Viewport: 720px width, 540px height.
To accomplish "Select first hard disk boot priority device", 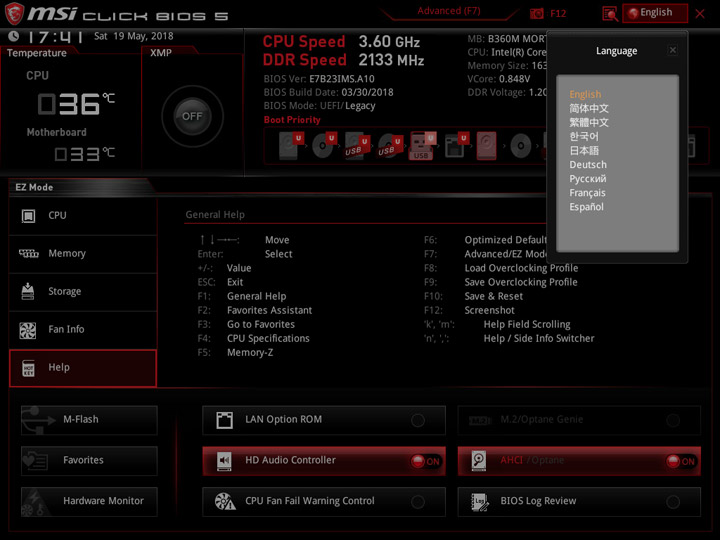I will [291, 145].
